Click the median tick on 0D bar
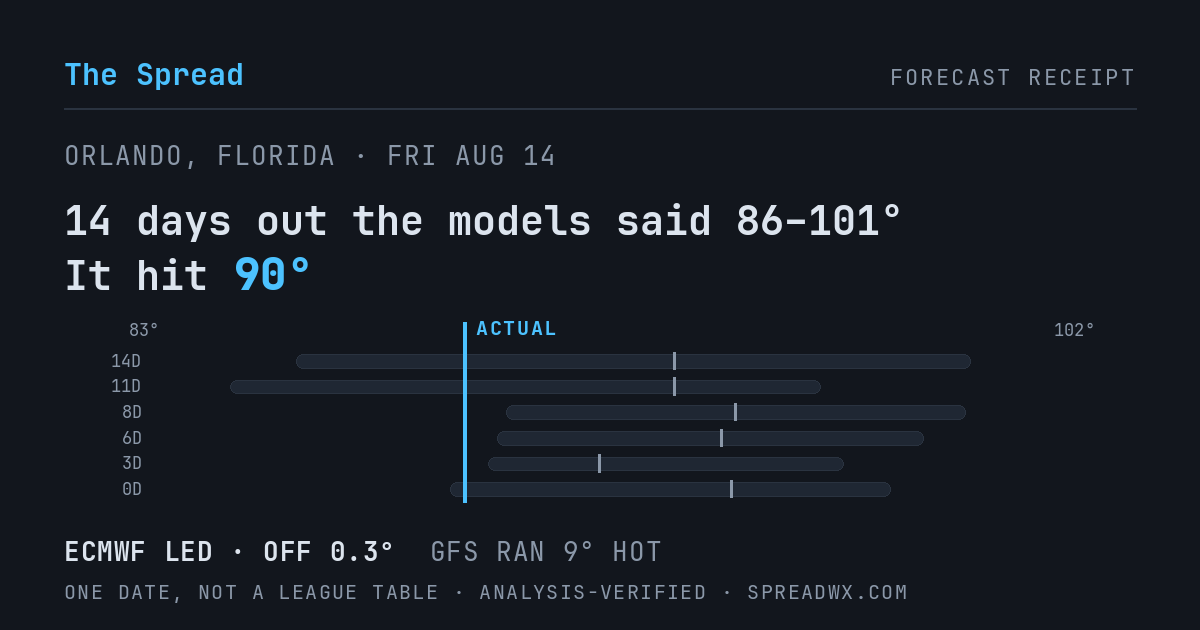This screenshot has height=630, width=1200. coord(731,489)
